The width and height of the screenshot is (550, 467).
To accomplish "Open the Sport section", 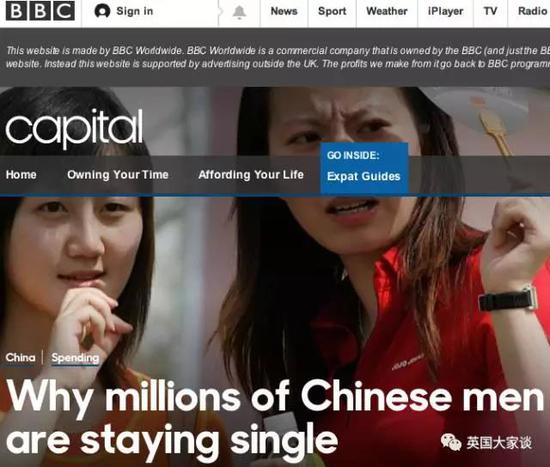I will click(332, 11).
